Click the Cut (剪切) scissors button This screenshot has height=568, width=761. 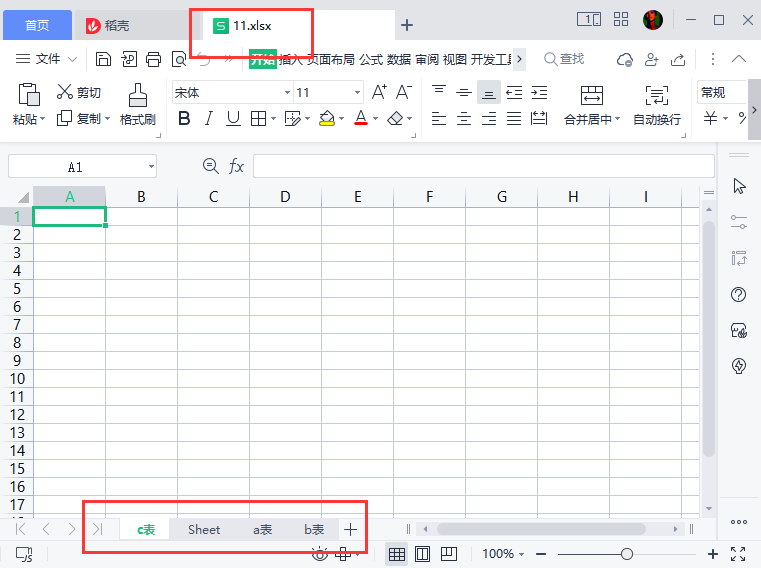[78, 92]
